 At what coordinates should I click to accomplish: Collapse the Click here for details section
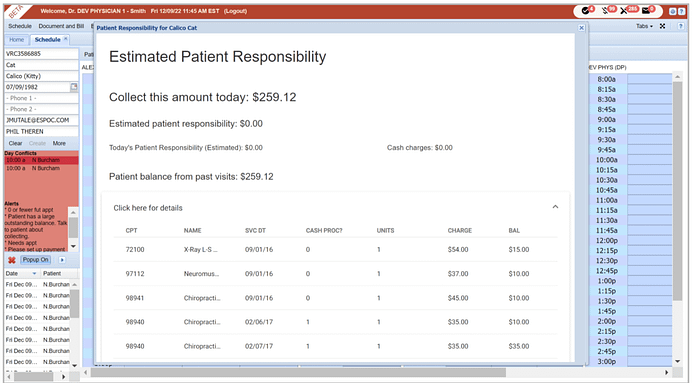coord(555,207)
